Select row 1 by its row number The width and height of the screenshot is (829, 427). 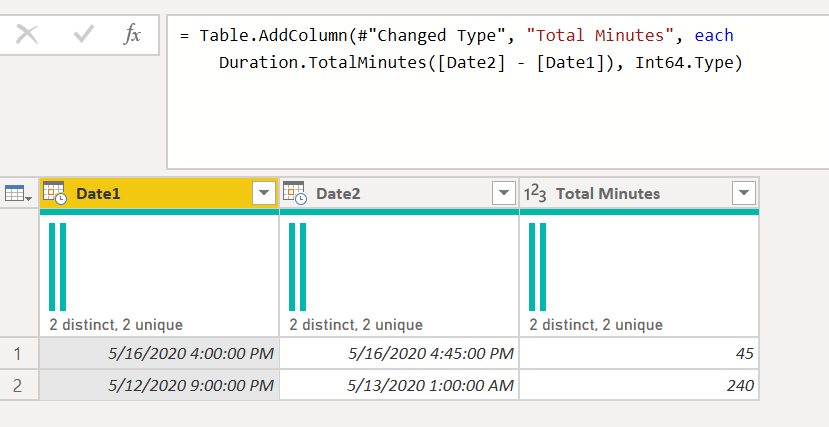(19, 354)
